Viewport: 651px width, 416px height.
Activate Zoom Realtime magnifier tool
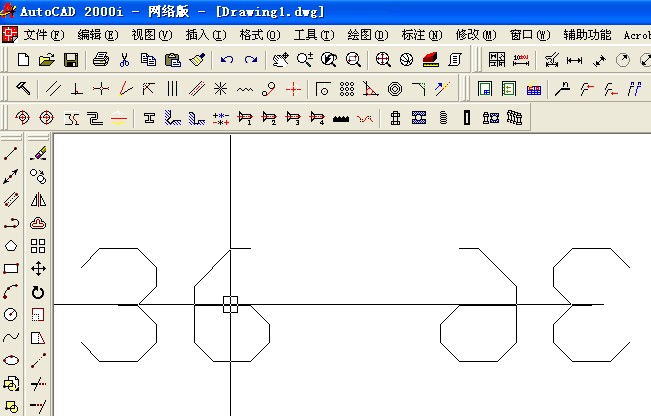point(305,60)
